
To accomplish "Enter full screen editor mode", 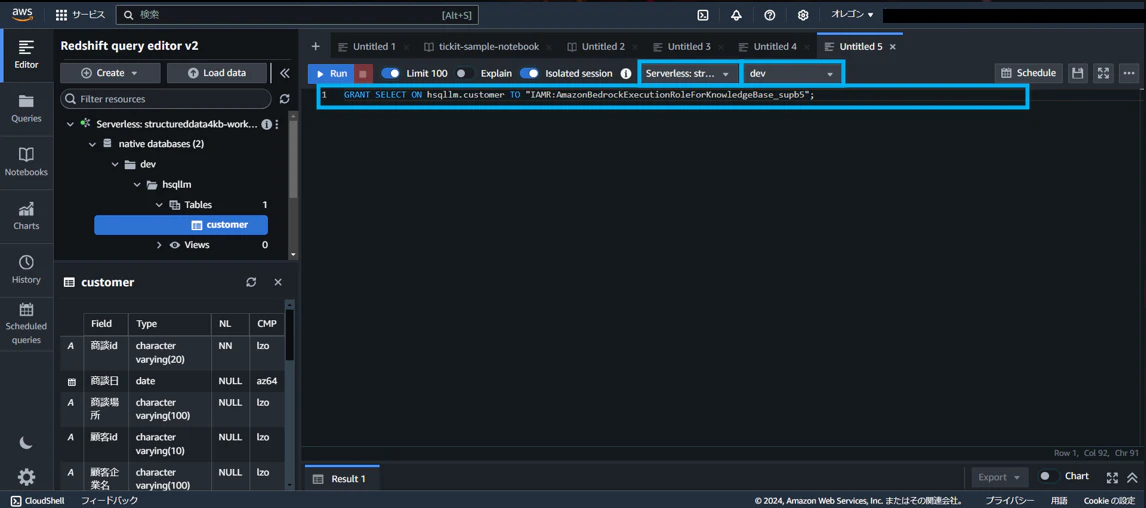I will tap(1104, 73).
